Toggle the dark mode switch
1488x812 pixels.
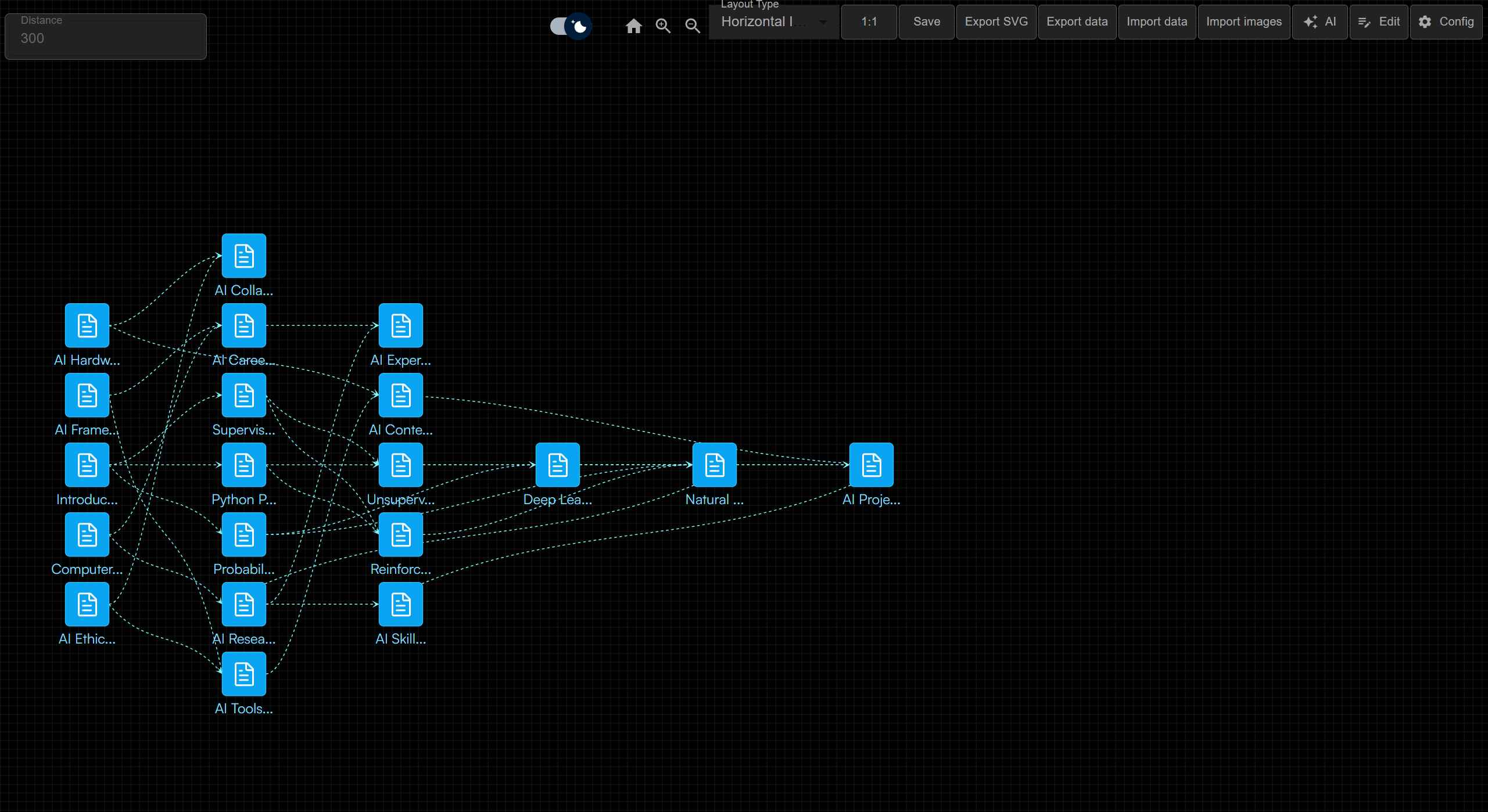[571, 26]
